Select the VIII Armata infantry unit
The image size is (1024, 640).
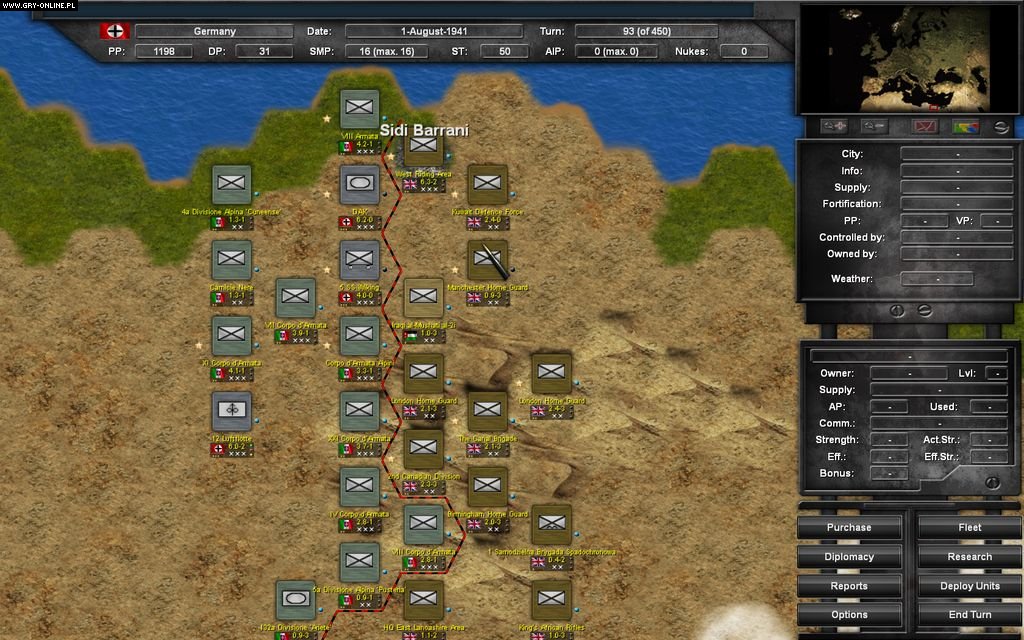(359, 110)
